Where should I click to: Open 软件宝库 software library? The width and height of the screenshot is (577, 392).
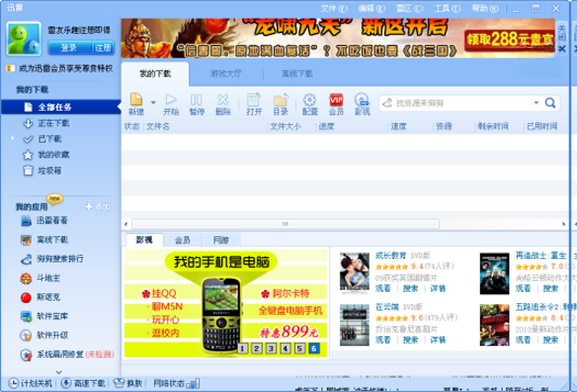tap(44, 316)
